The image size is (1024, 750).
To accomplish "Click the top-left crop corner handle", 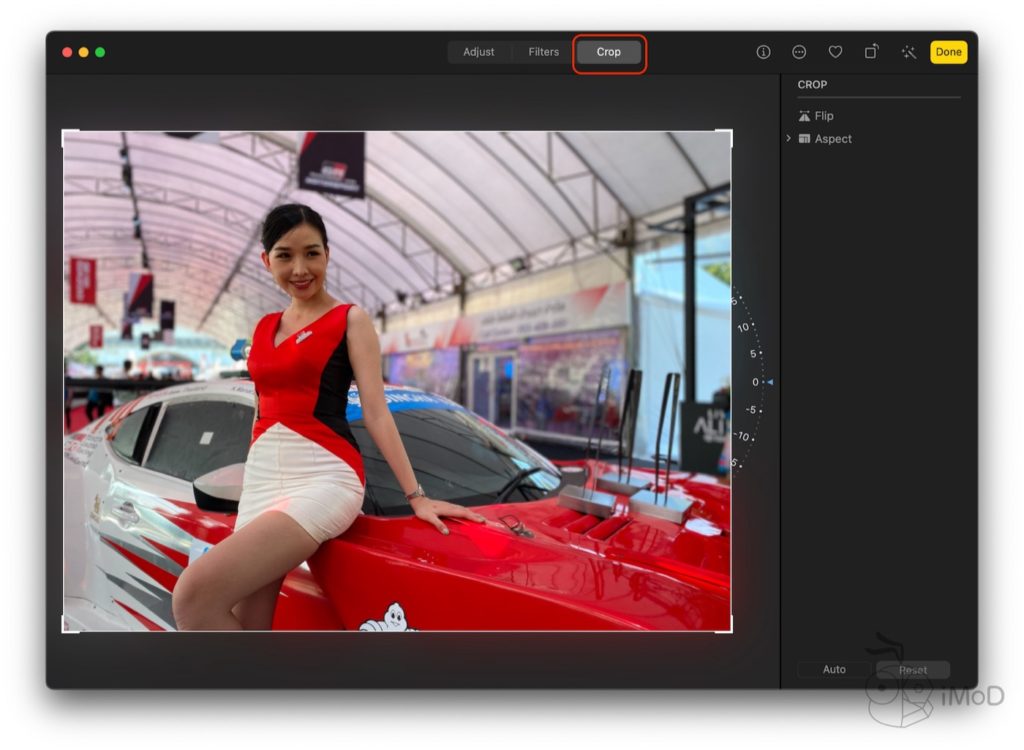I will (64, 132).
